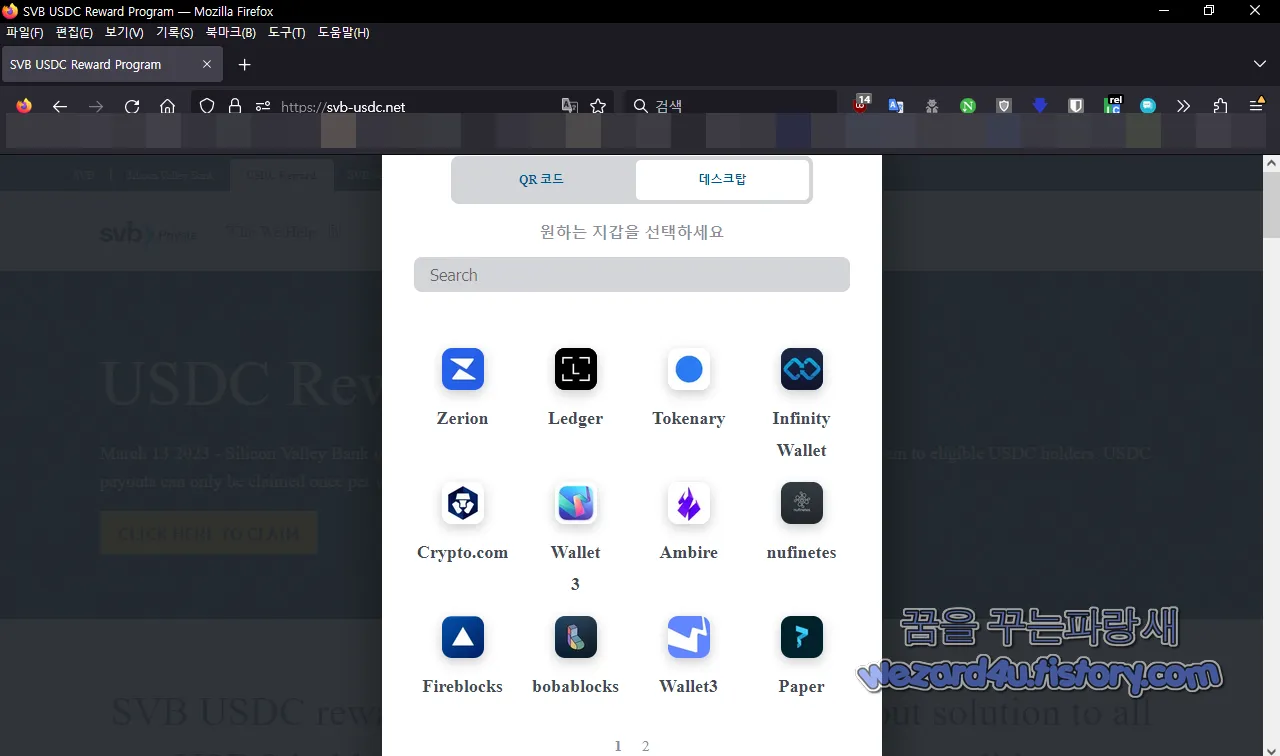Open the tracking protection shield

tap(207, 106)
